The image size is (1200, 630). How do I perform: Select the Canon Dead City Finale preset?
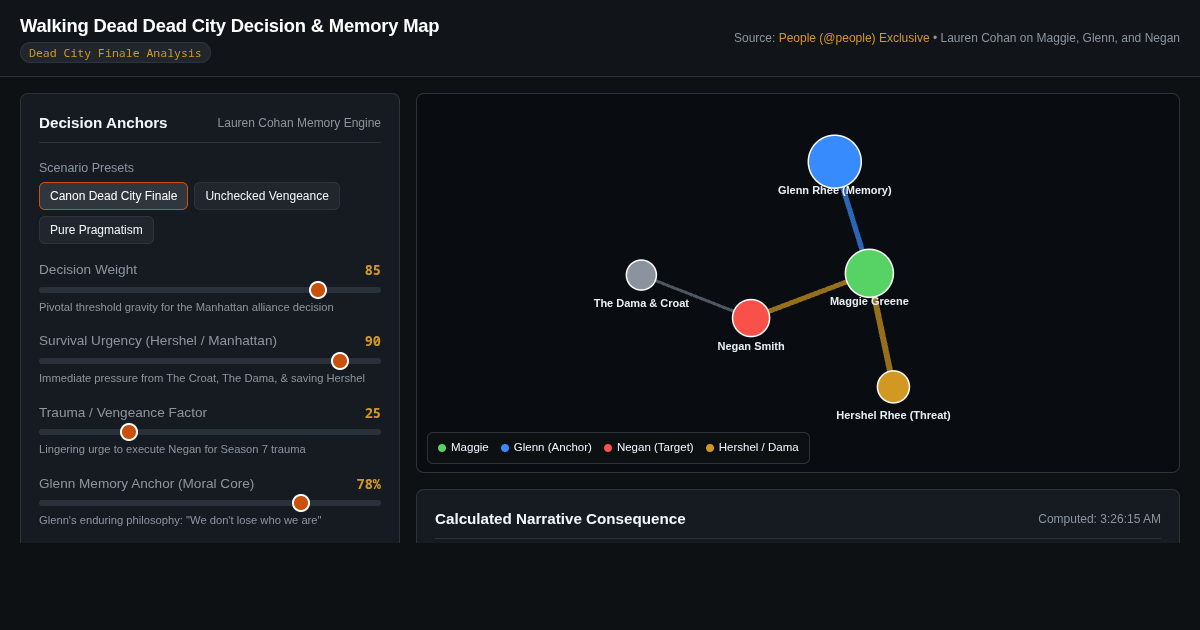(113, 196)
